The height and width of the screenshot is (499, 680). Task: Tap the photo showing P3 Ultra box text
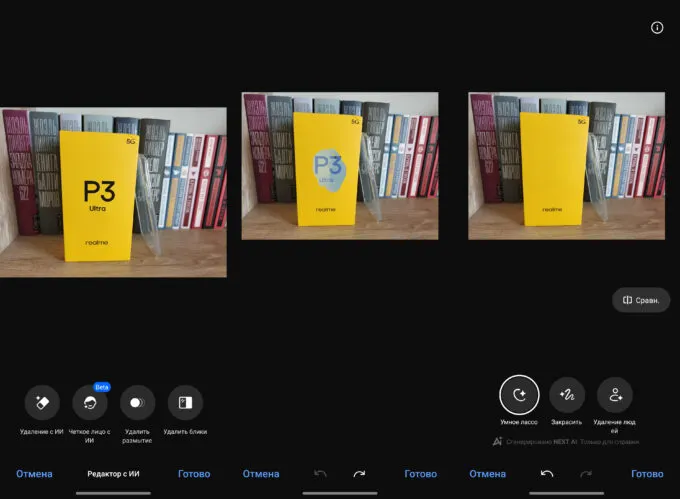(113, 192)
